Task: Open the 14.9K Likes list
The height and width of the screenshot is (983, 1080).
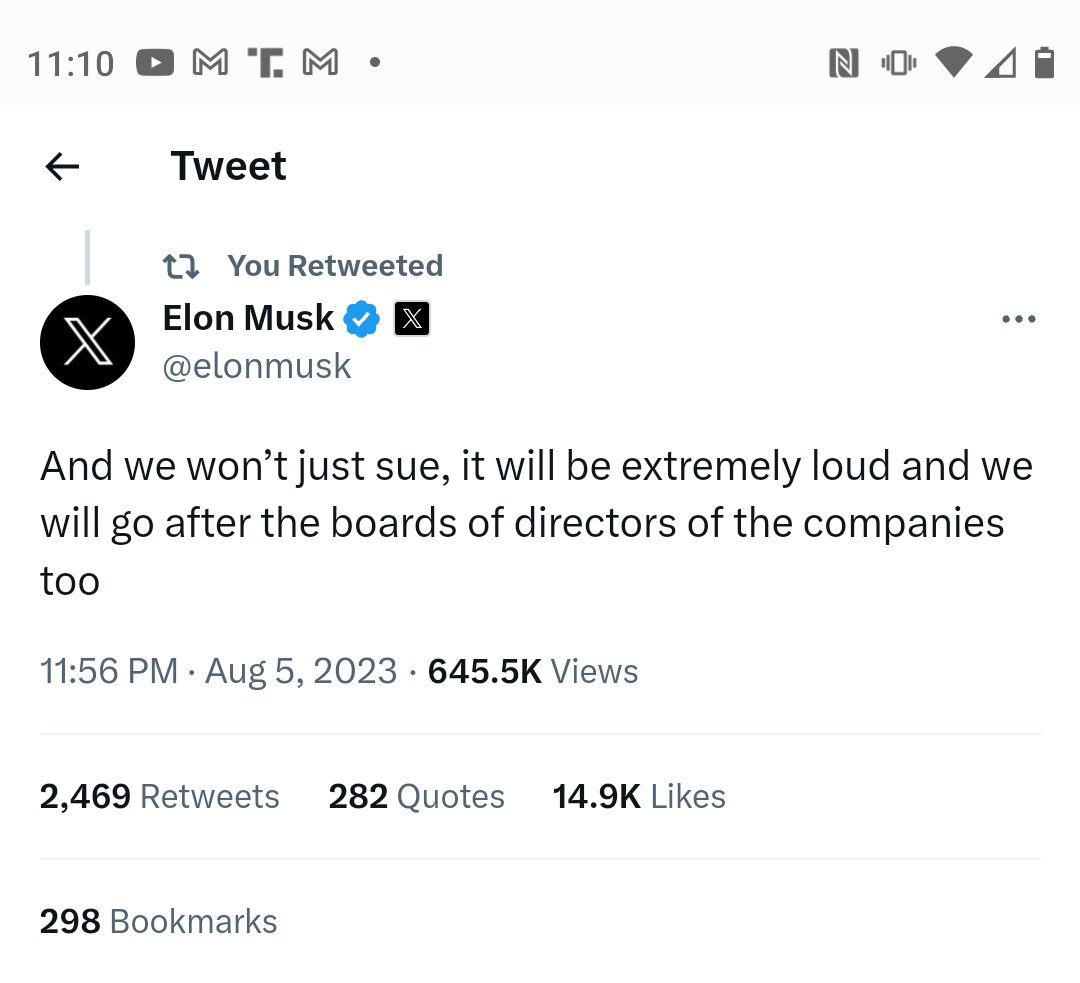Action: coord(638,796)
